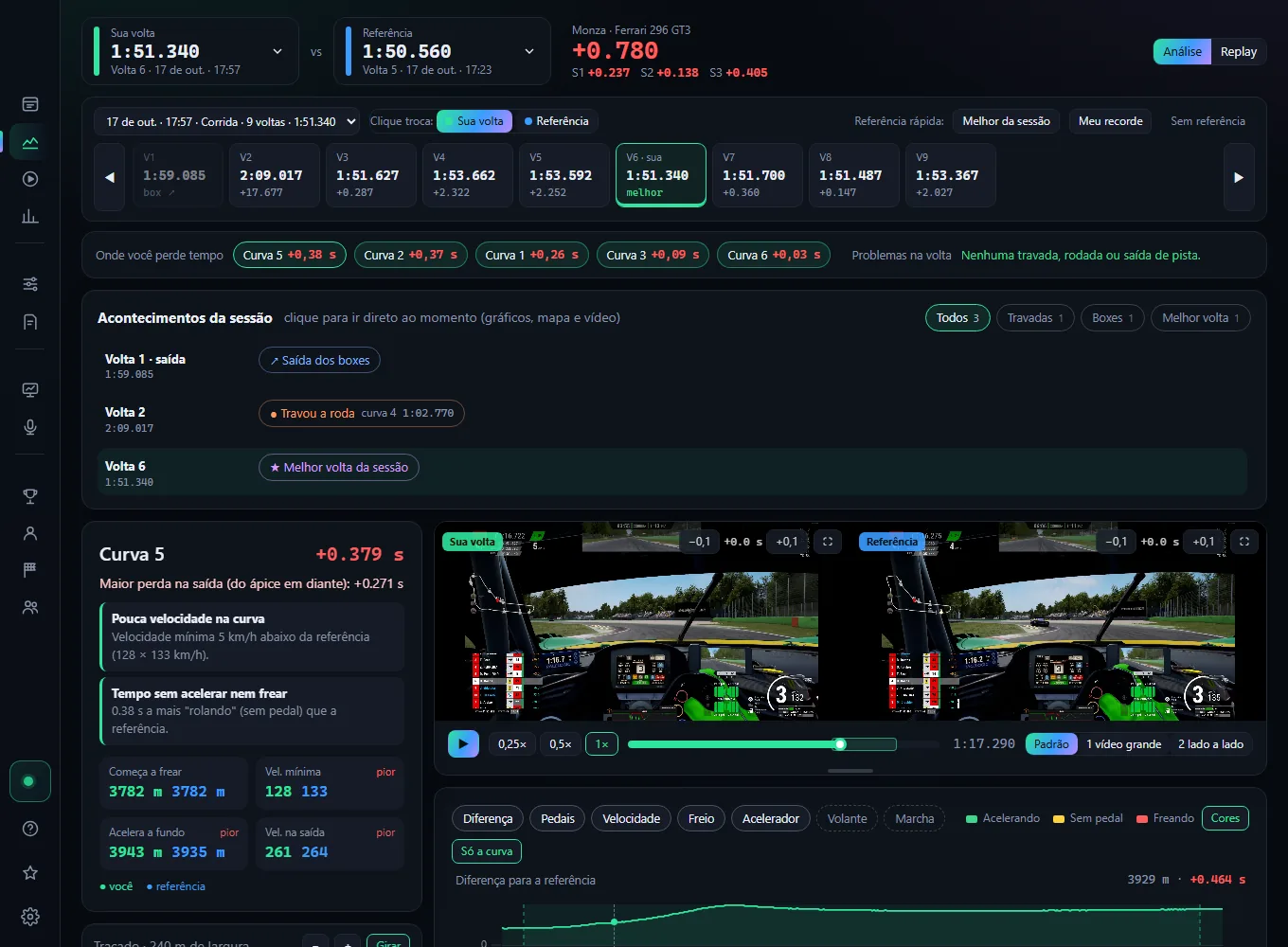The image size is (1288, 947).
Task: Switch to the Análise tab
Action: coord(1182,51)
